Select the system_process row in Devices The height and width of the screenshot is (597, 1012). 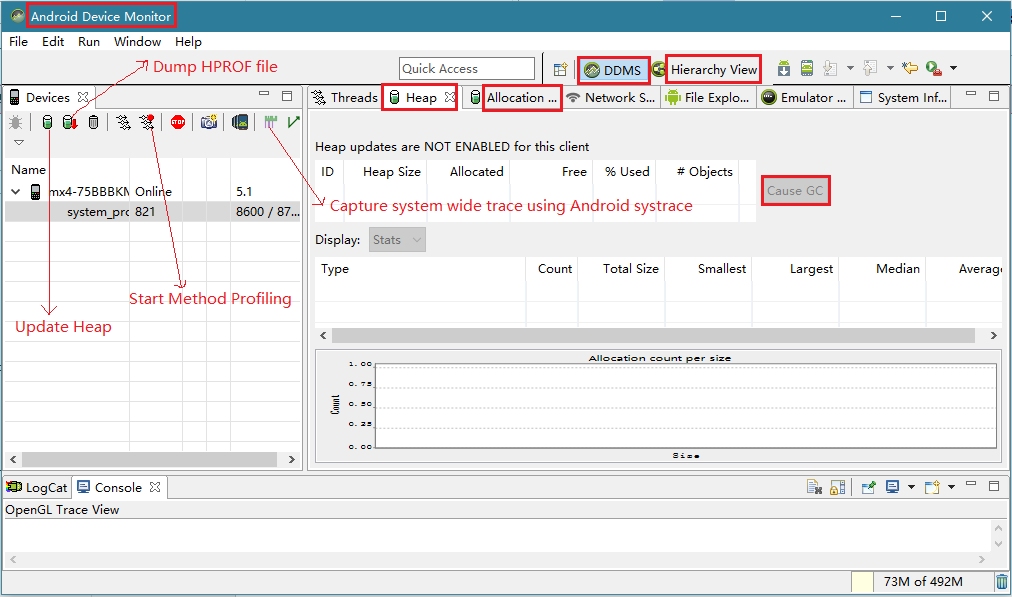point(97,212)
